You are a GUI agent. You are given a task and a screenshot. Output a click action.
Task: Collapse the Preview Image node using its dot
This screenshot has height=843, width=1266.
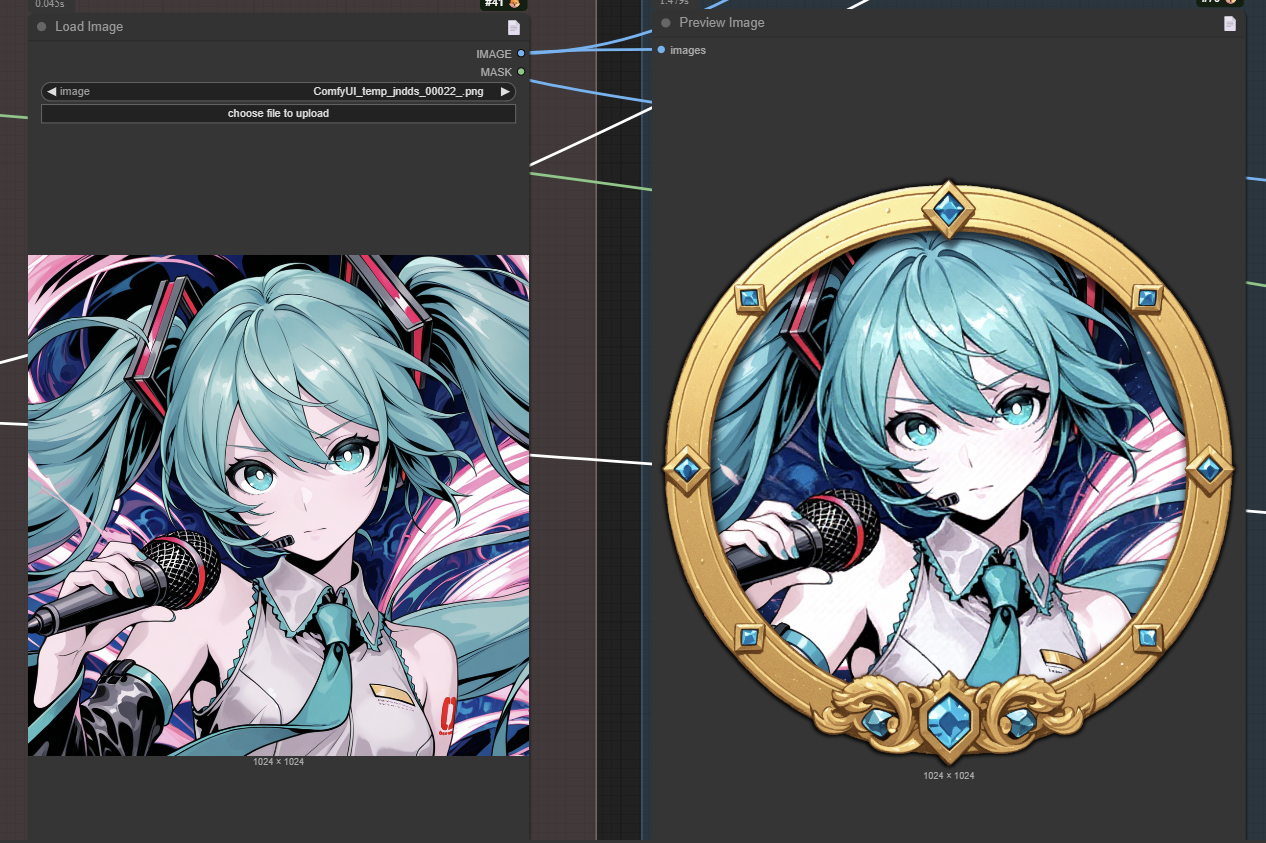[666, 23]
